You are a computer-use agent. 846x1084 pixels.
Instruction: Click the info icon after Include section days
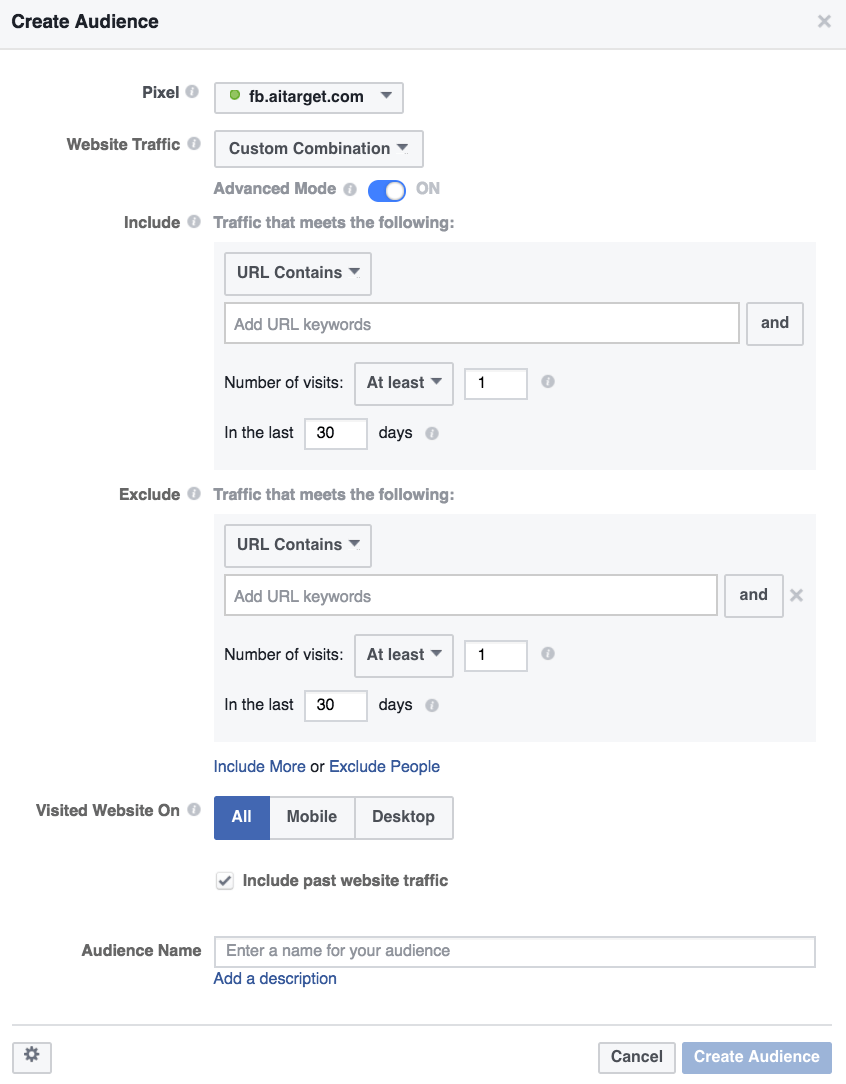[x=432, y=433]
